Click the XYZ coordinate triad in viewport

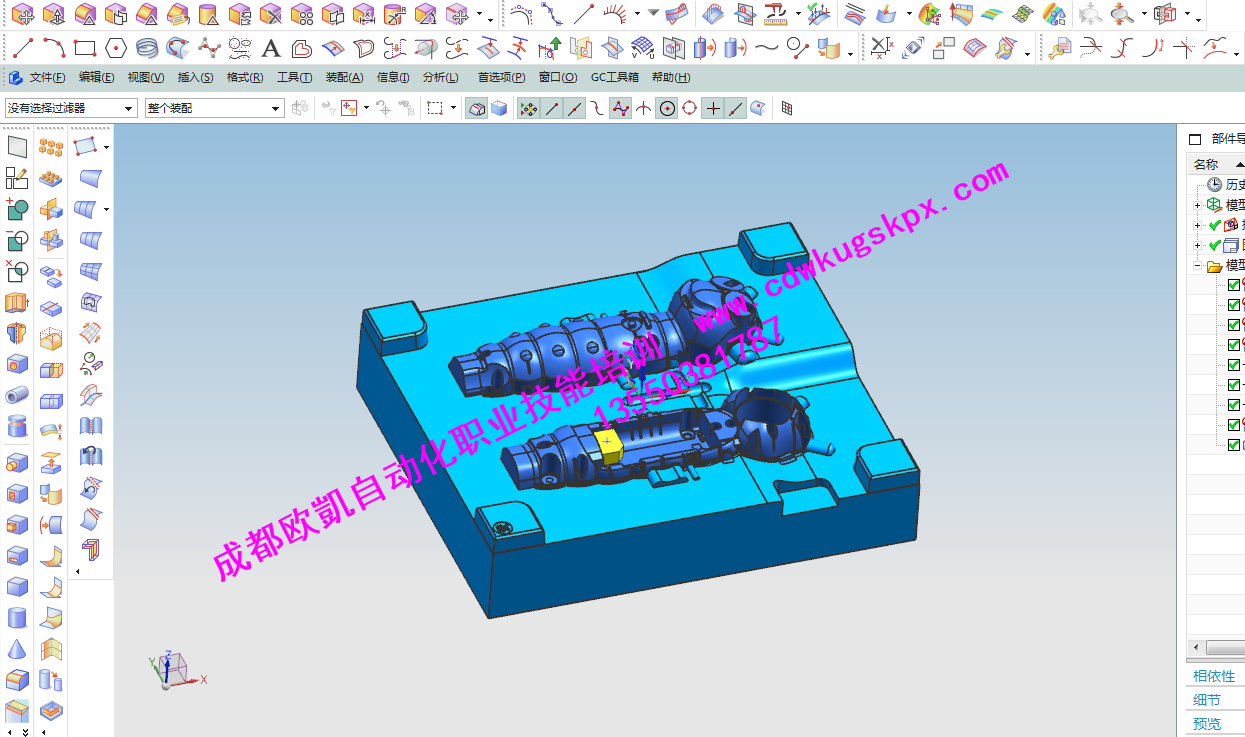pyautogui.click(x=175, y=669)
